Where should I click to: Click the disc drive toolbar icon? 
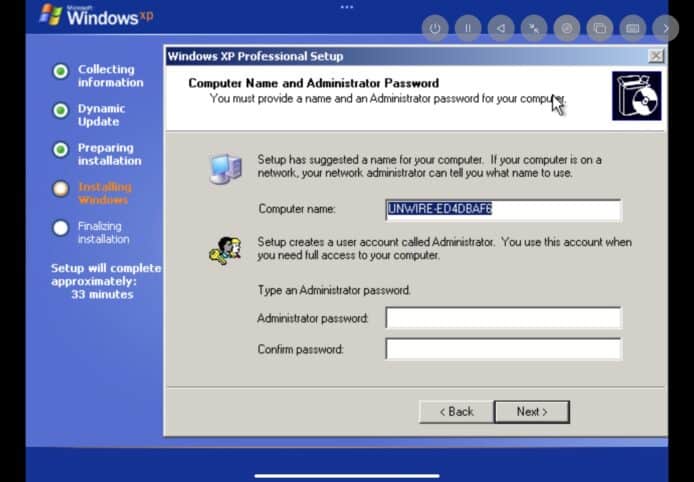pos(567,29)
